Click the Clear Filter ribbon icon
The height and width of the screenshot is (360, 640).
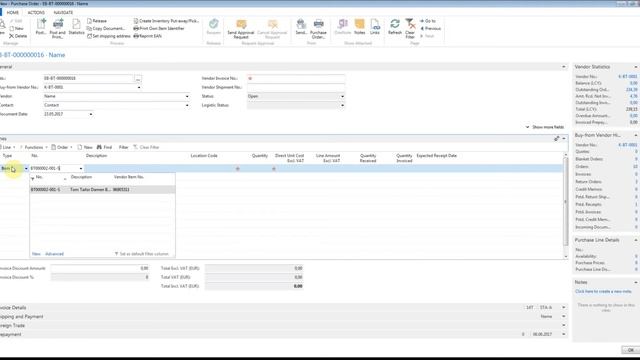410,28
